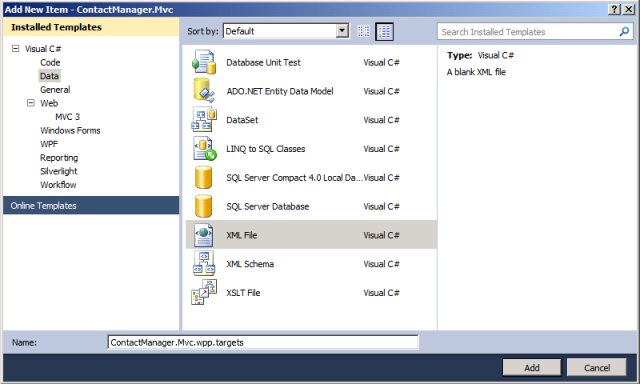Select the Database Unit Test template icon
Image resolution: width=640 pixels, height=384 pixels.
pos(204,62)
